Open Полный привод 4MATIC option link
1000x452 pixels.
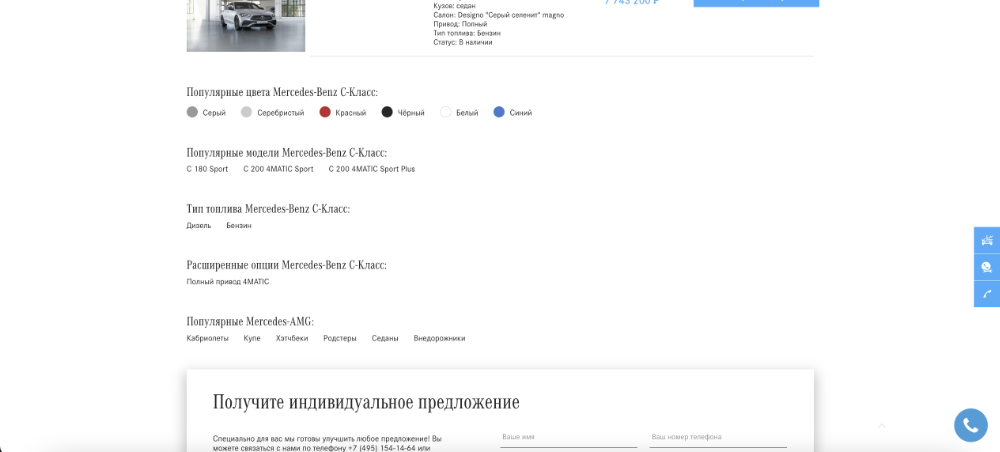228,281
